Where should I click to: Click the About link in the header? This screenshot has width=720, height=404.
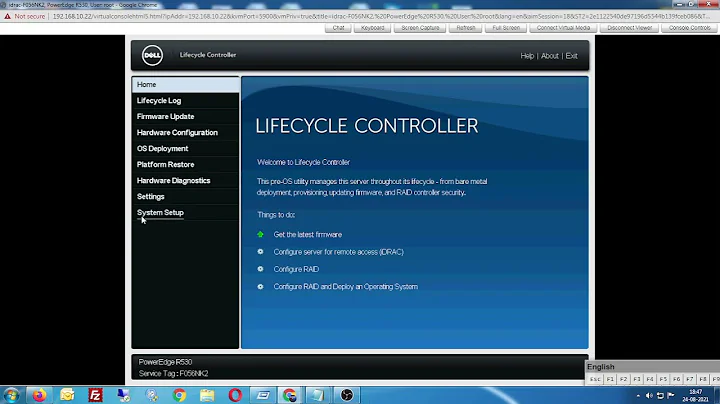pos(550,56)
